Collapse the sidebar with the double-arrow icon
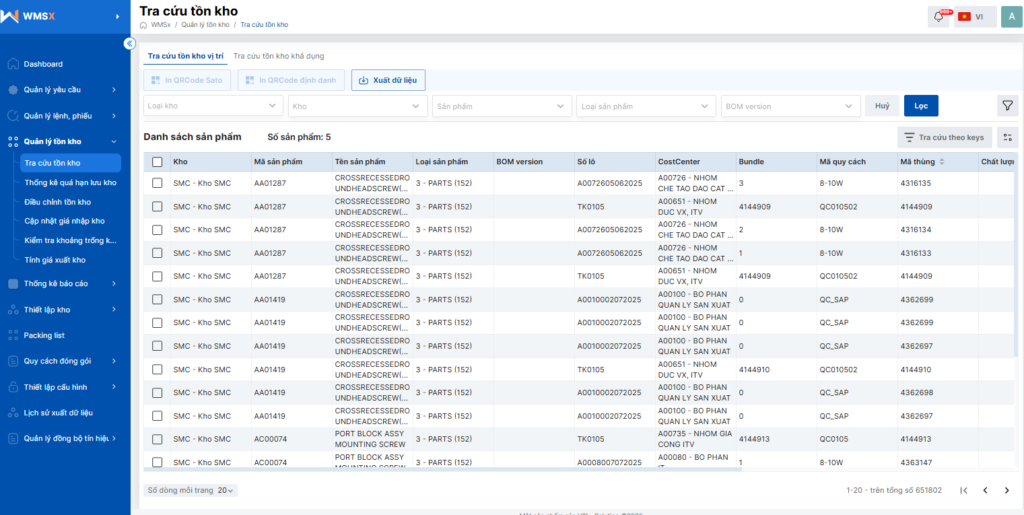This screenshot has height=515, width=1024. click(129, 44)
